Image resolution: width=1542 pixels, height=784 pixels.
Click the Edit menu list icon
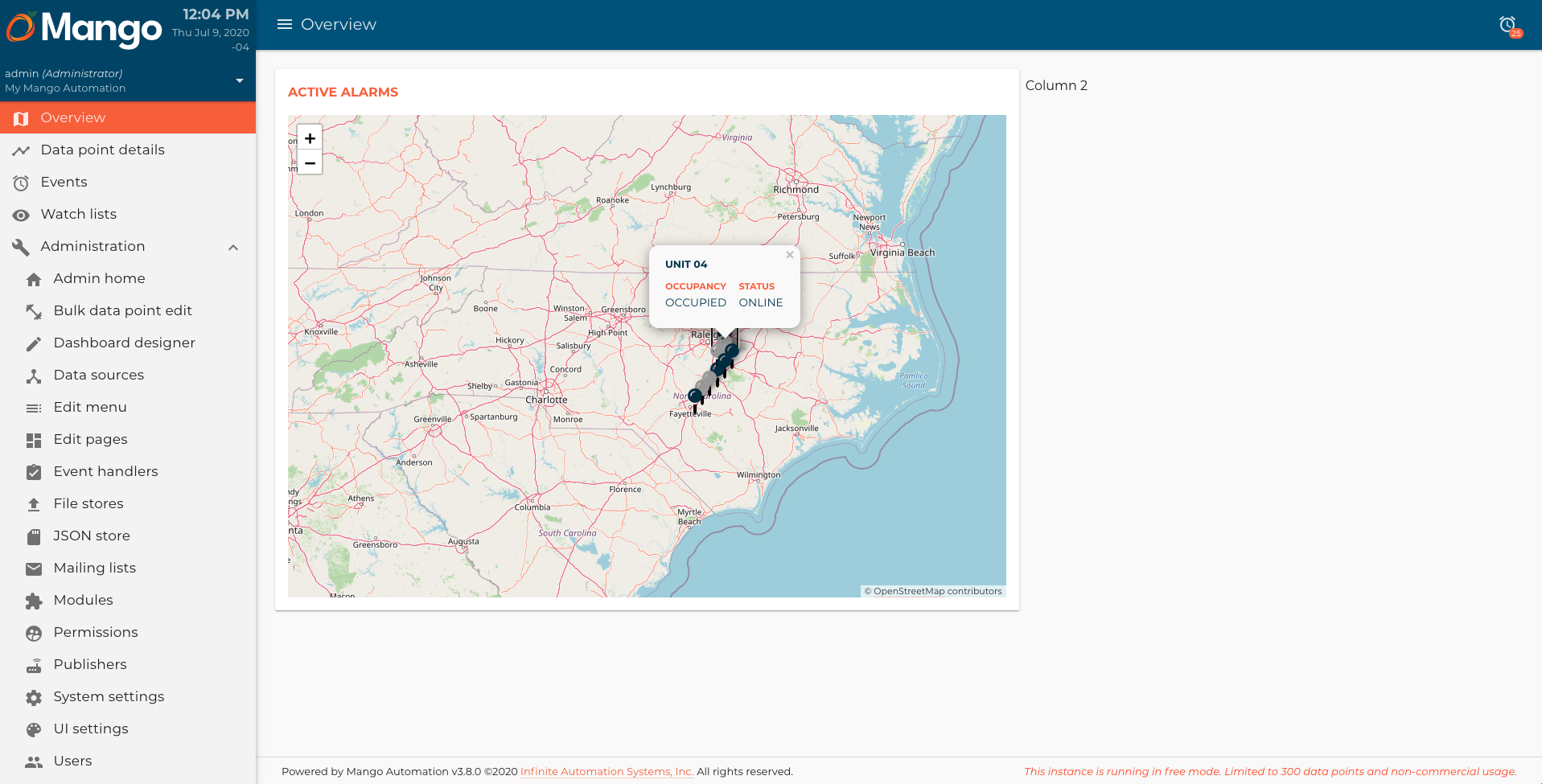34,408
